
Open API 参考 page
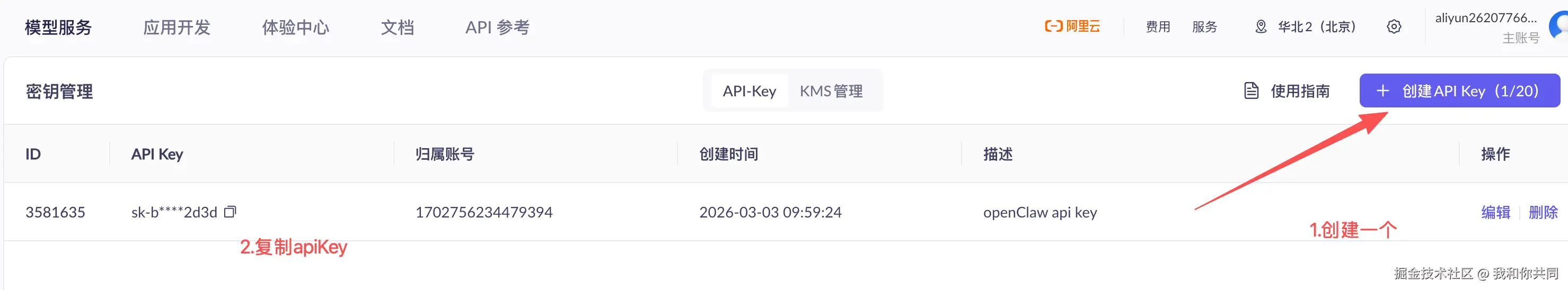[x=497, y=28]
